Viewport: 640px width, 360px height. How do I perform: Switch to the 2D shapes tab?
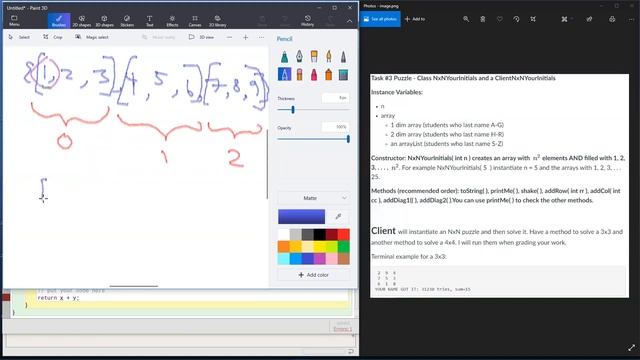click(82, 20)
